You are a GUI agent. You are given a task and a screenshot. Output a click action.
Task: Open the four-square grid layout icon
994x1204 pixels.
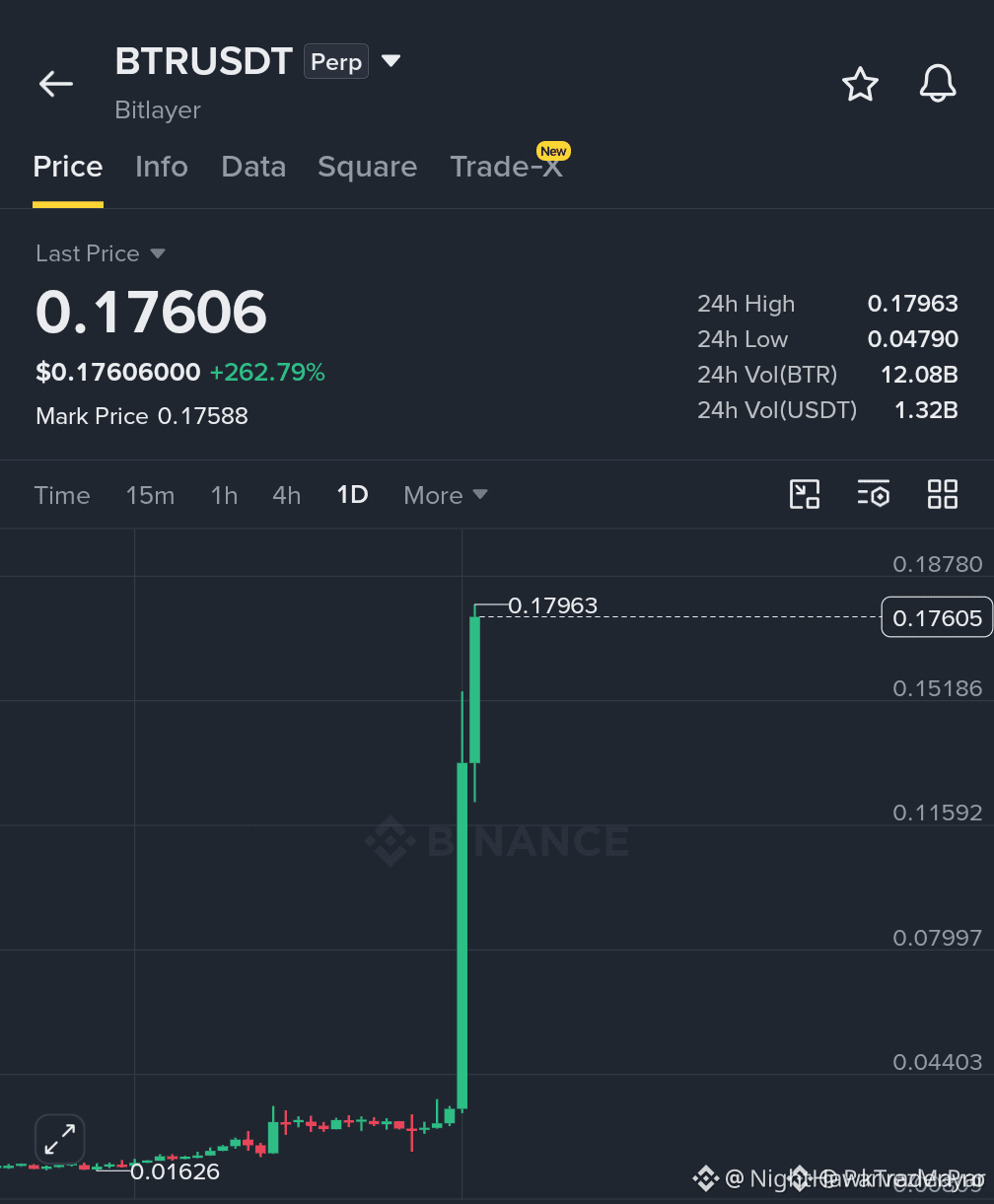click(x=943, y=494)
